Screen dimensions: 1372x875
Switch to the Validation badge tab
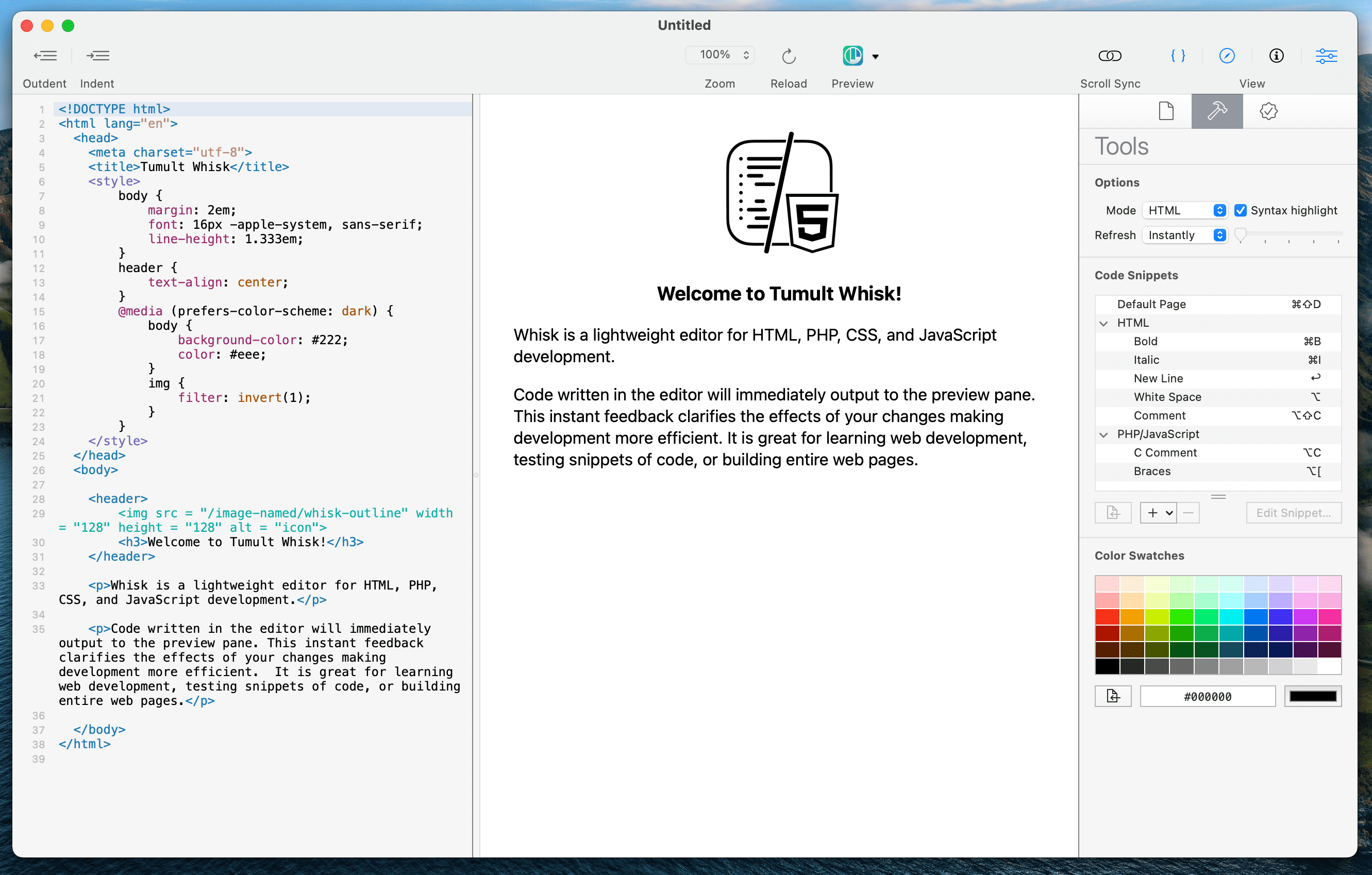point(1268,111)
